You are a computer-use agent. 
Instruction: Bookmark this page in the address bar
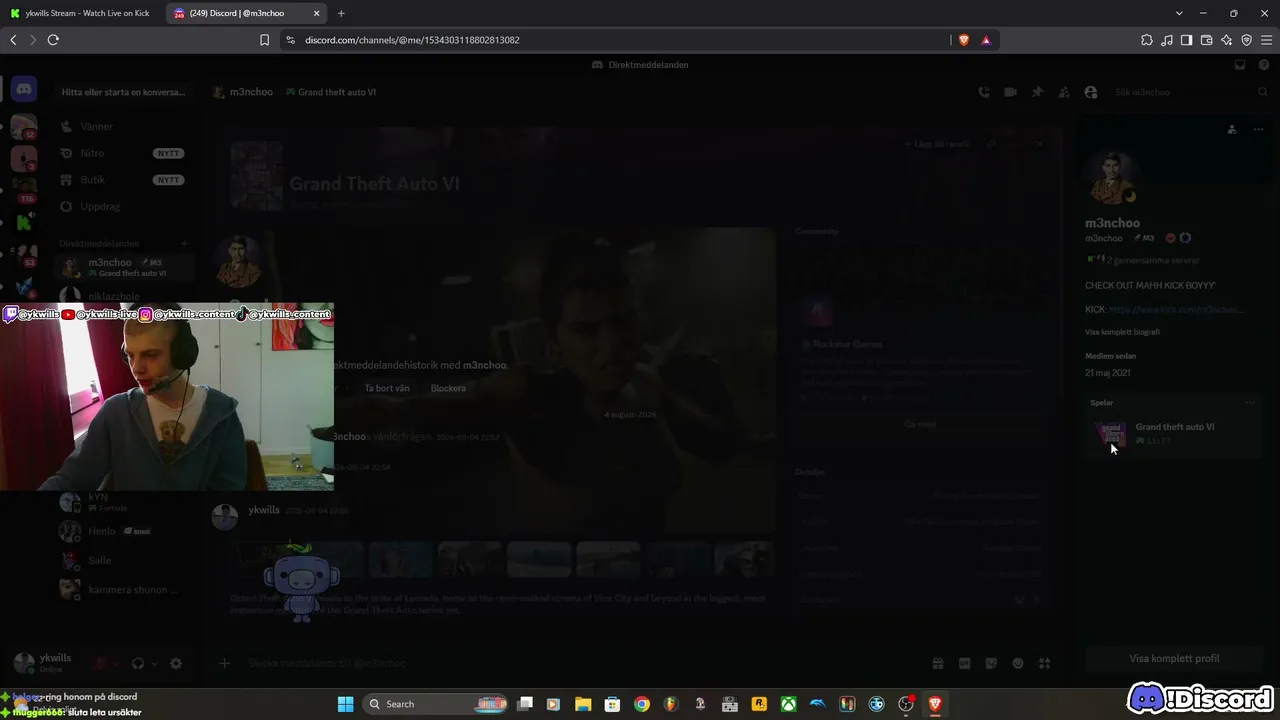(264, 40)
